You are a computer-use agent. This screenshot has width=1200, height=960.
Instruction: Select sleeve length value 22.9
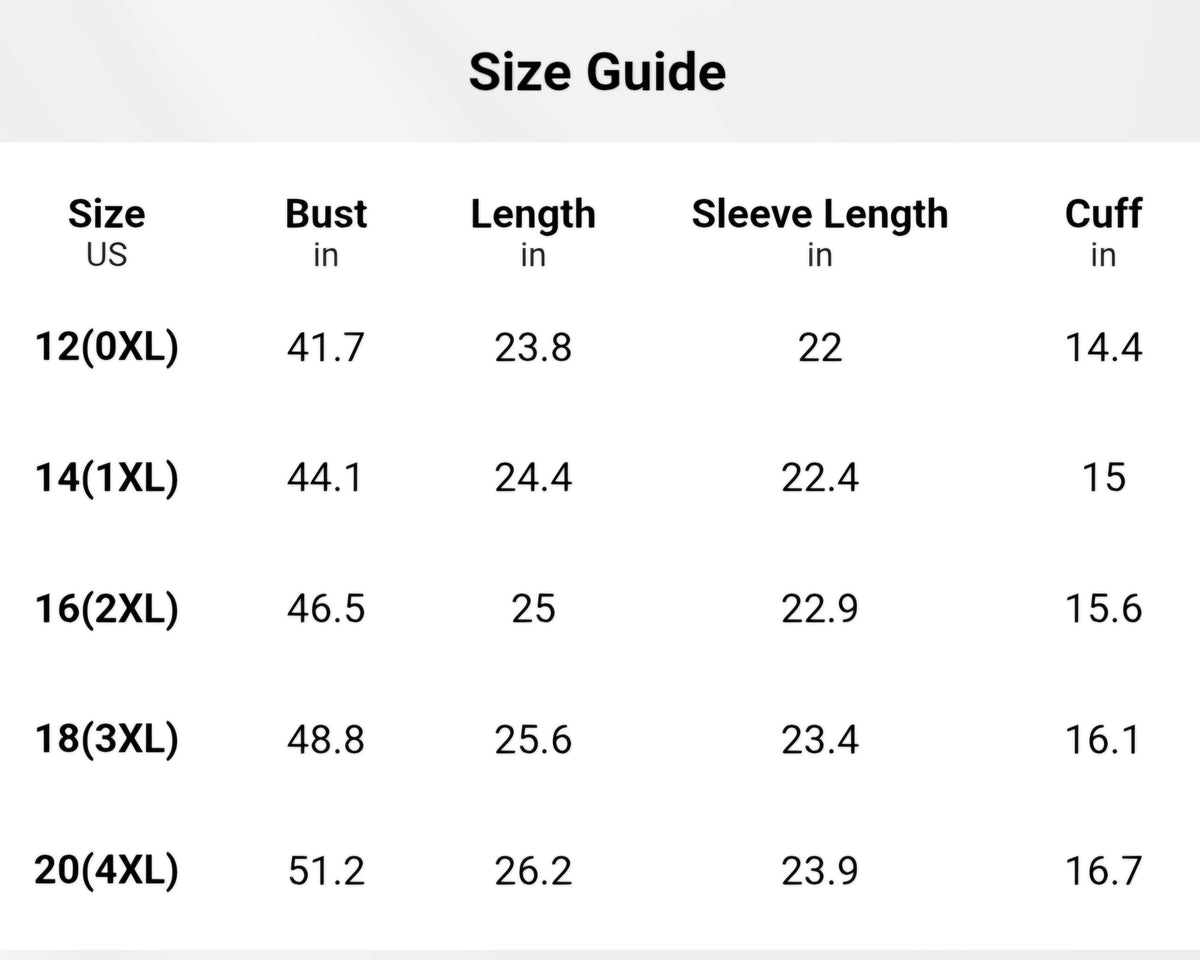(820, 609)
